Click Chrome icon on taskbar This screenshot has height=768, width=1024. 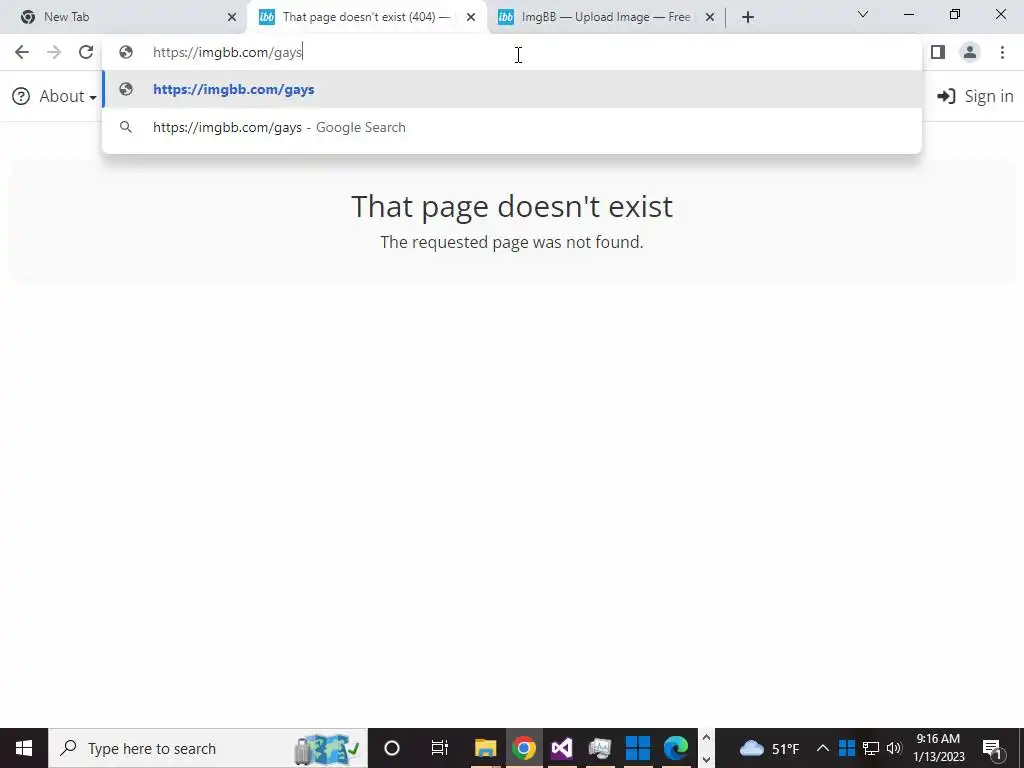524,748
